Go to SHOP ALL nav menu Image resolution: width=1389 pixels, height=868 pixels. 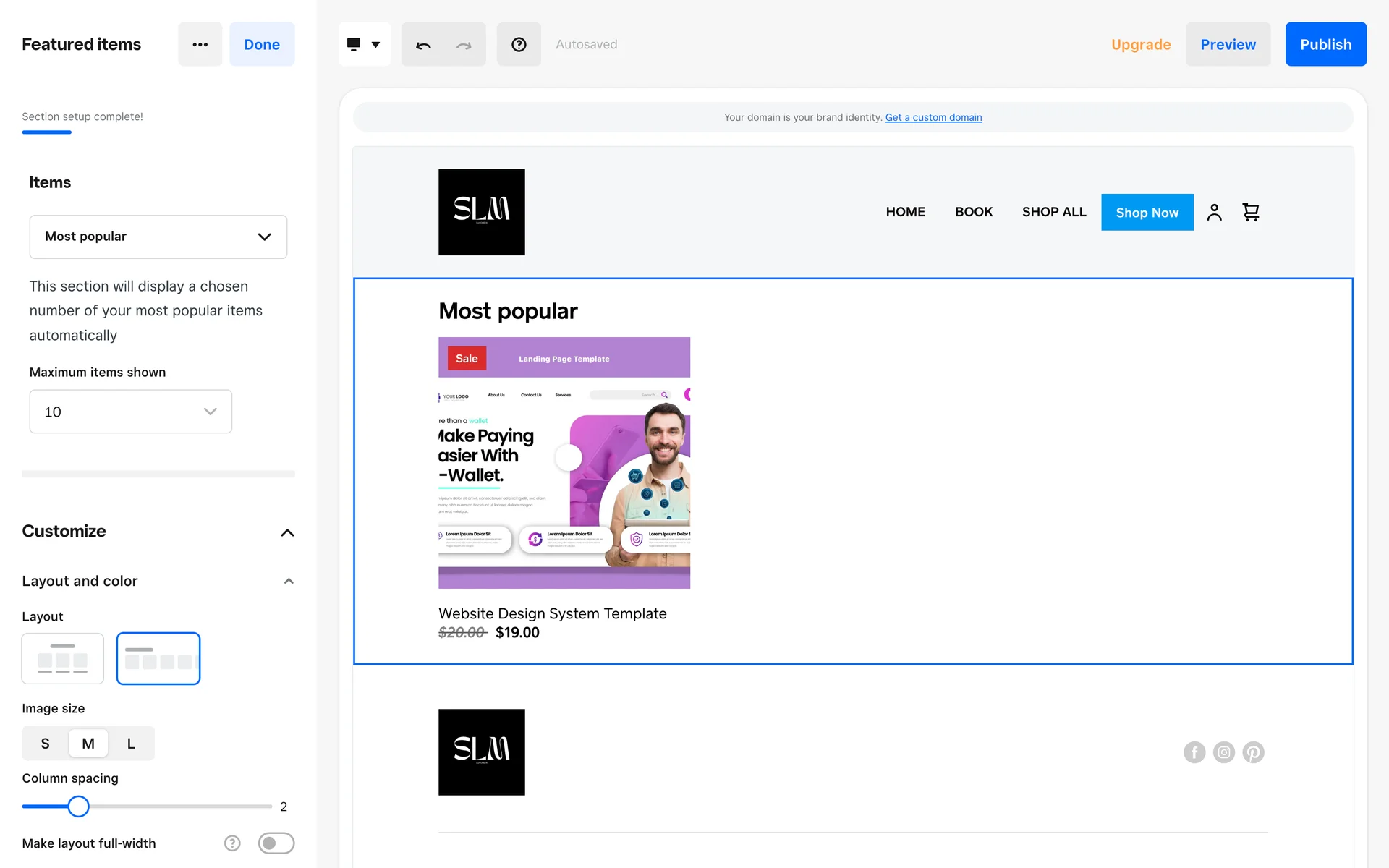[x=1054, y=212]
